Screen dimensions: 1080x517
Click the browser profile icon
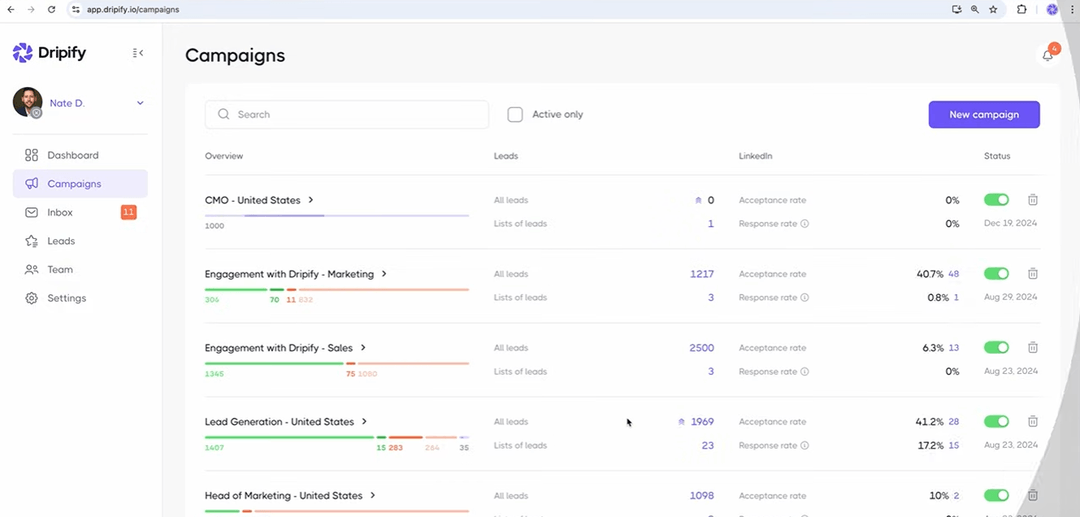coord(1052,10)
